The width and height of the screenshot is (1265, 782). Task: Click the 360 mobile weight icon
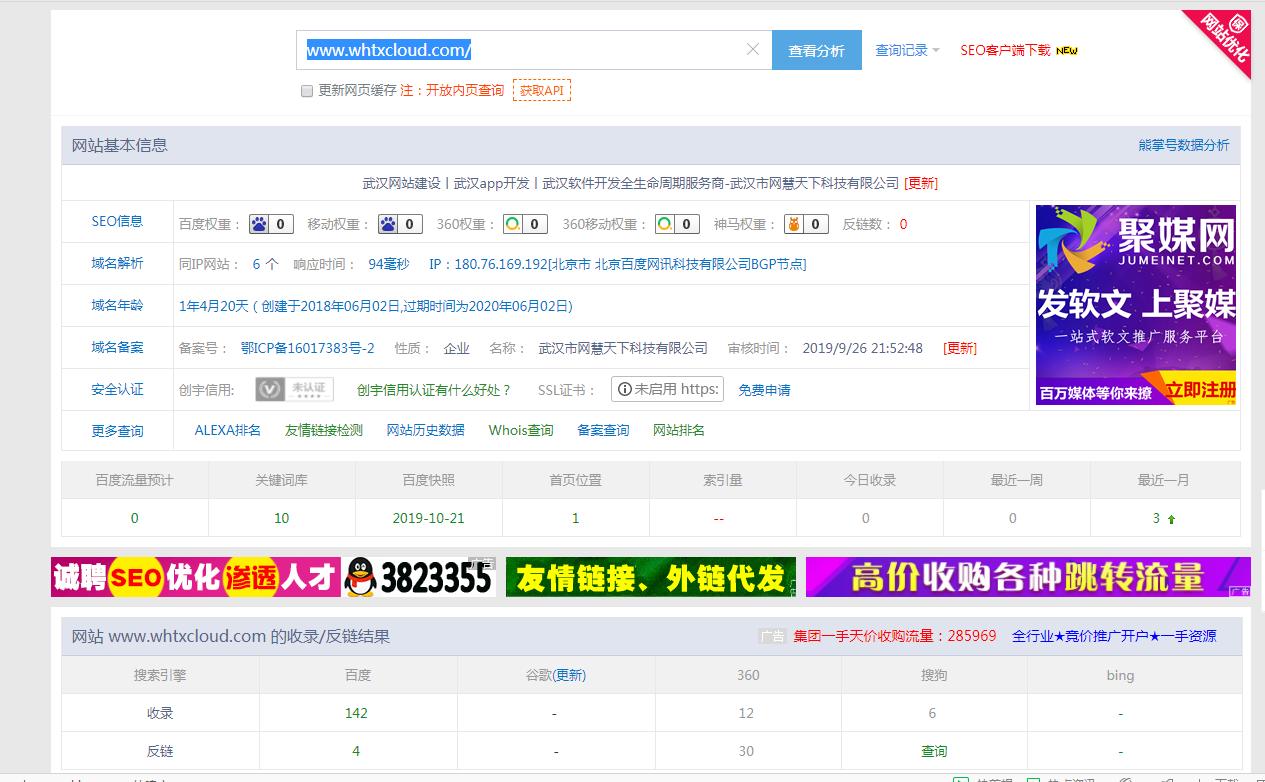point(665,224)
